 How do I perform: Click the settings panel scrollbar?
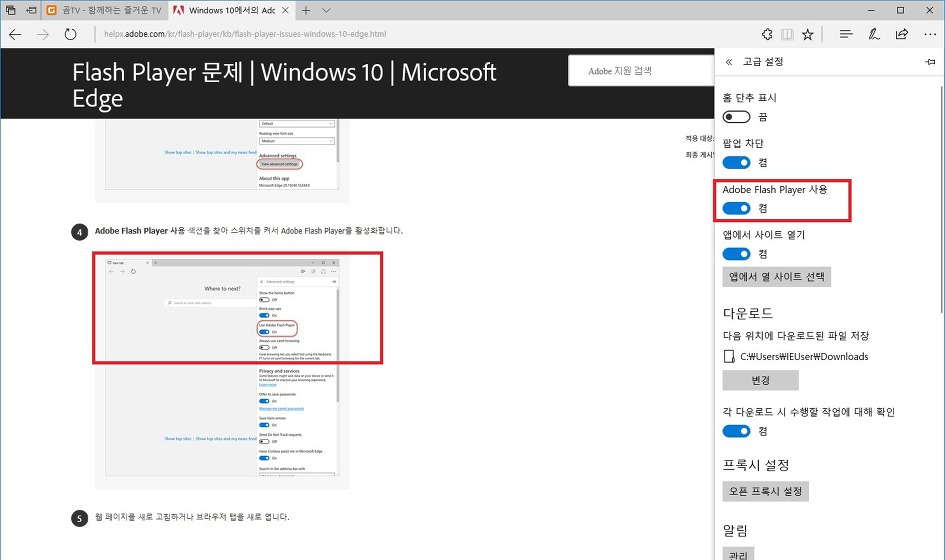pos(942,199)
